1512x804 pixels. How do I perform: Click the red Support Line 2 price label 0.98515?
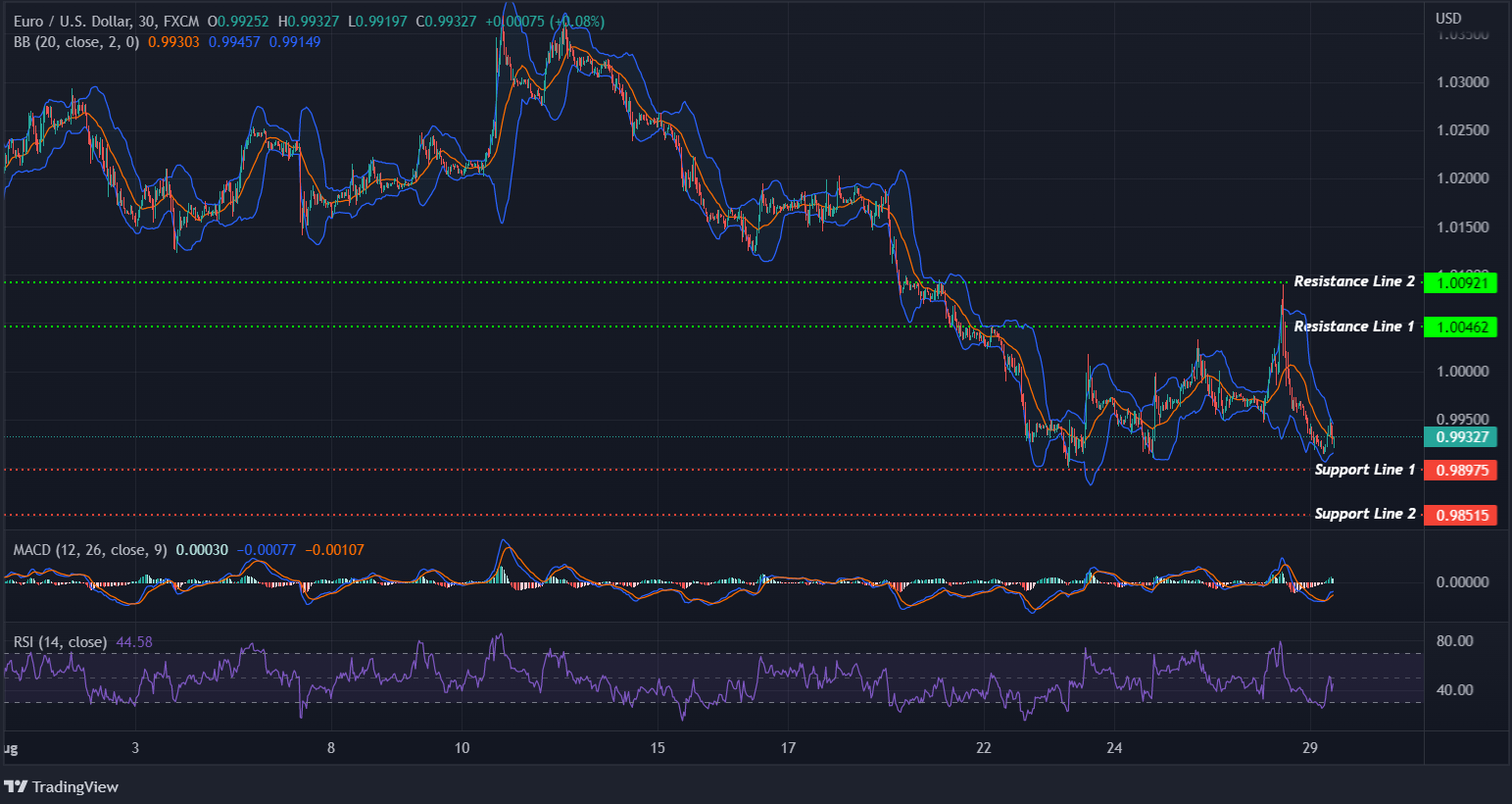click(x=1461, y=514)
